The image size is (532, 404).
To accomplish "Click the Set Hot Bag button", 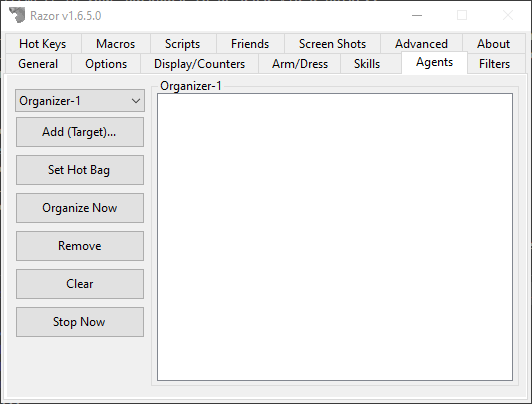I will click(80, 170).
